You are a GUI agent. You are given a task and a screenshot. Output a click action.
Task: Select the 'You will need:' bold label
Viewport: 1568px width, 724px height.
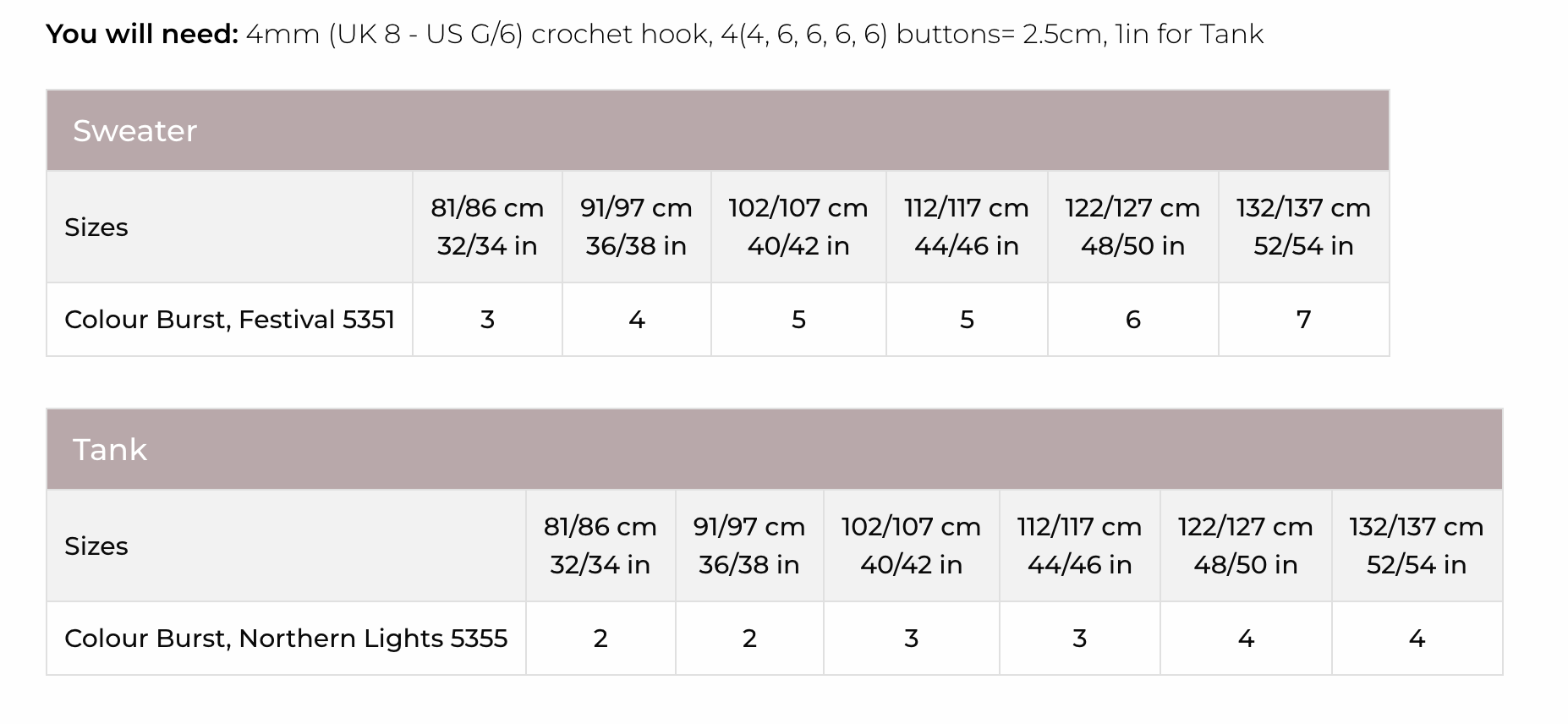click(x=142, y=34)
